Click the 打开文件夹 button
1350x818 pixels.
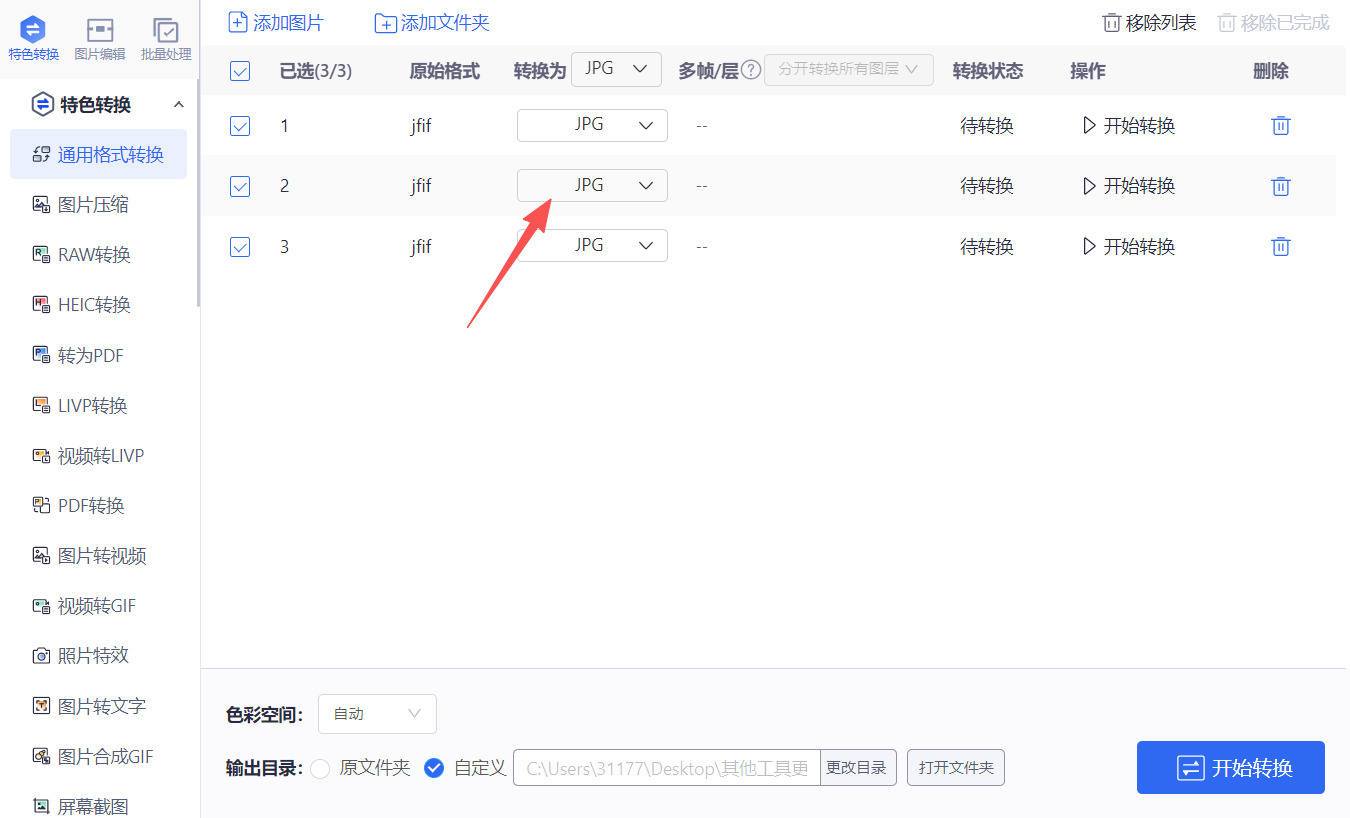point(956,768)
